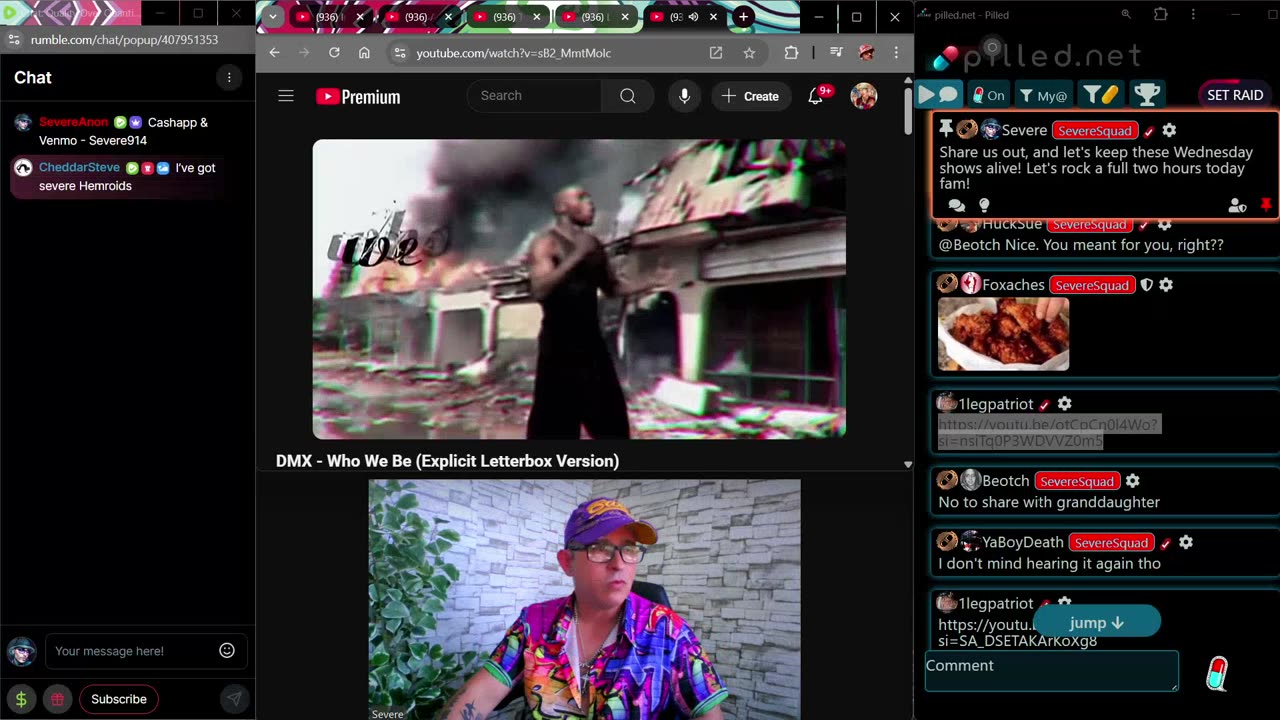
Task: Open media controls icon in browser toolbar
Action: click(836, 53)
